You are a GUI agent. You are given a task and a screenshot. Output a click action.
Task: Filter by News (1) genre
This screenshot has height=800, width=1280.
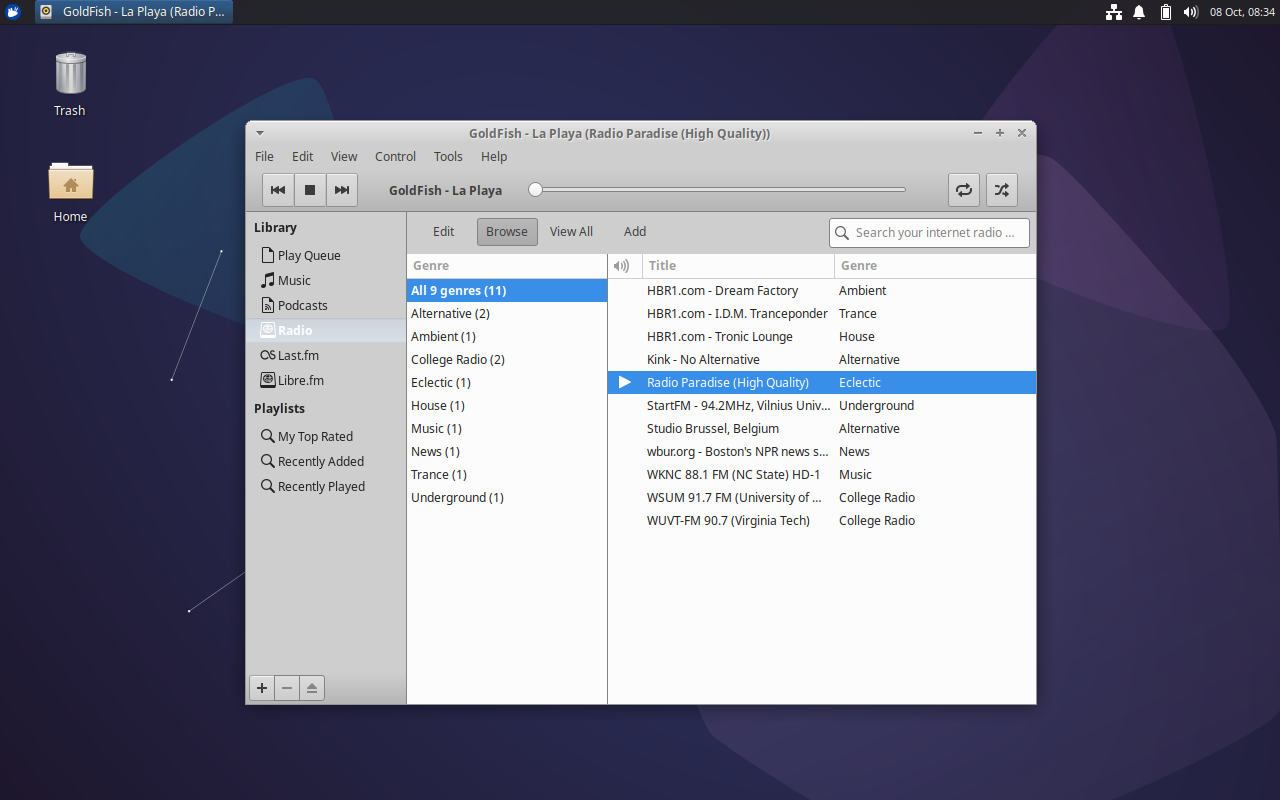click(507, 451)
